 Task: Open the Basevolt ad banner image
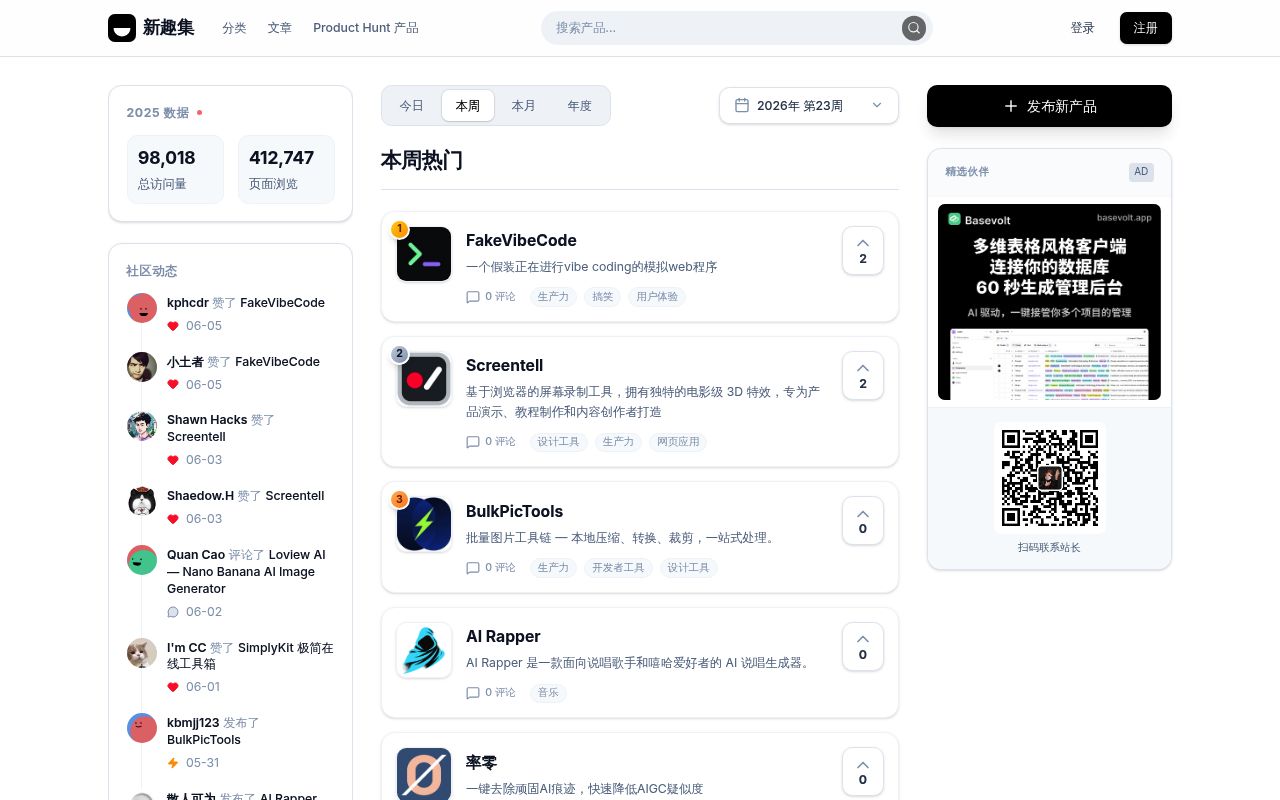[1049, 302]
